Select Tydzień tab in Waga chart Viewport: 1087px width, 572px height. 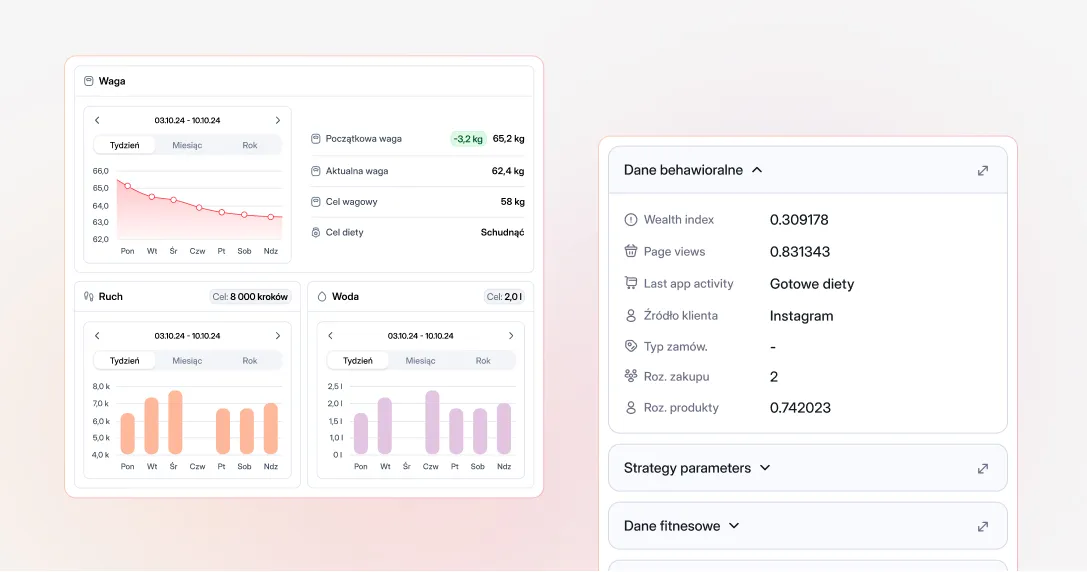pyautogui.click(x=125, y=145)
